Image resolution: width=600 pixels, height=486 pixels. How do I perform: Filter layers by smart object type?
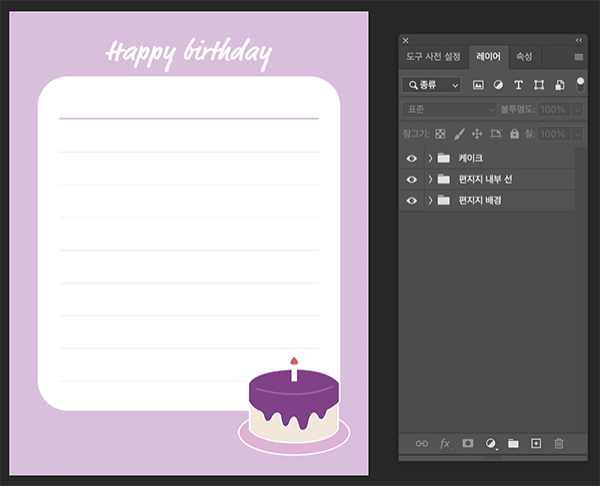559,85
